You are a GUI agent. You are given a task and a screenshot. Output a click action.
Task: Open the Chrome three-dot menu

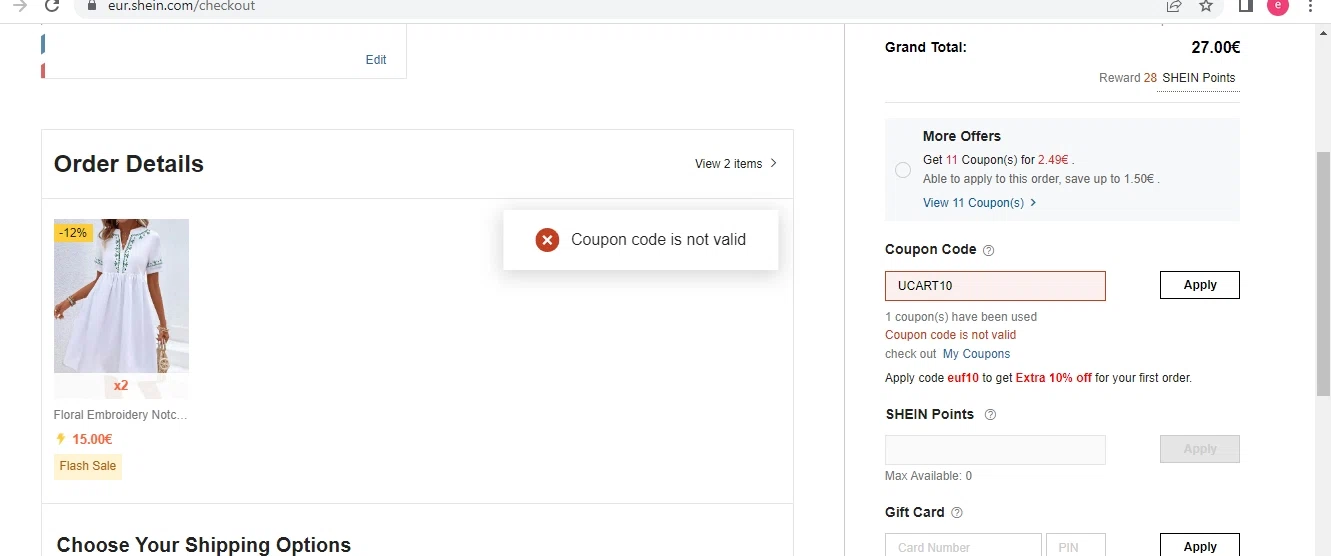[1310, 6]
